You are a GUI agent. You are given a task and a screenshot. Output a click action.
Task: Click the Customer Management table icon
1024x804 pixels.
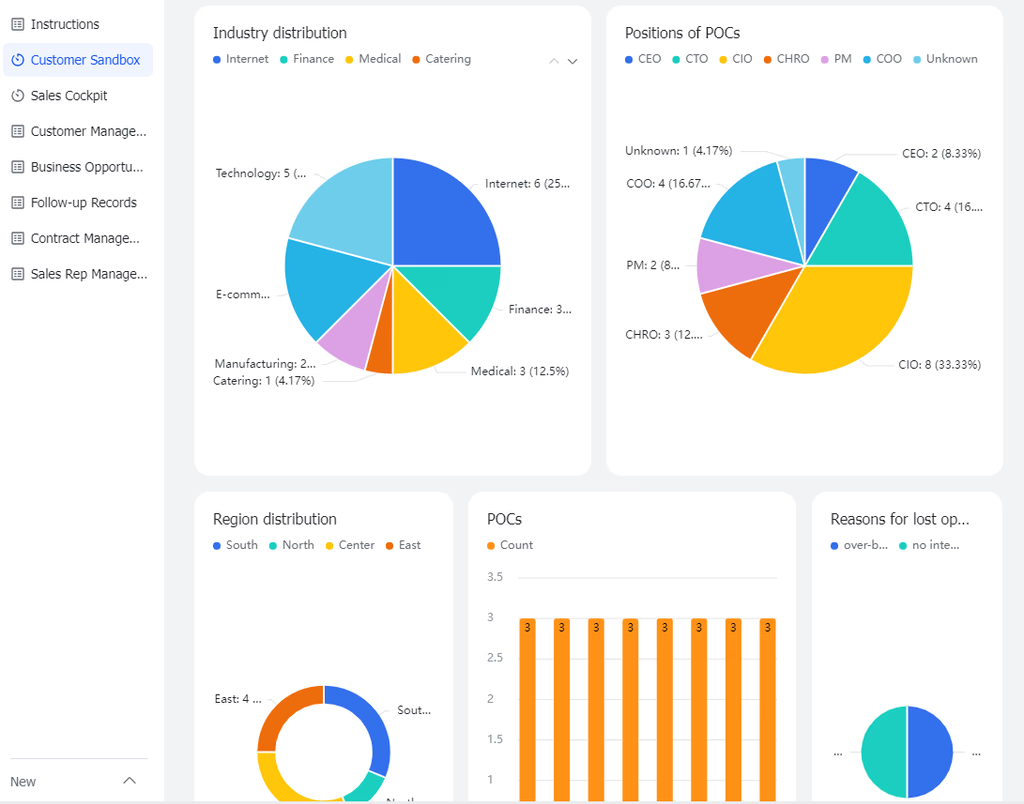(x=18, y=131)
